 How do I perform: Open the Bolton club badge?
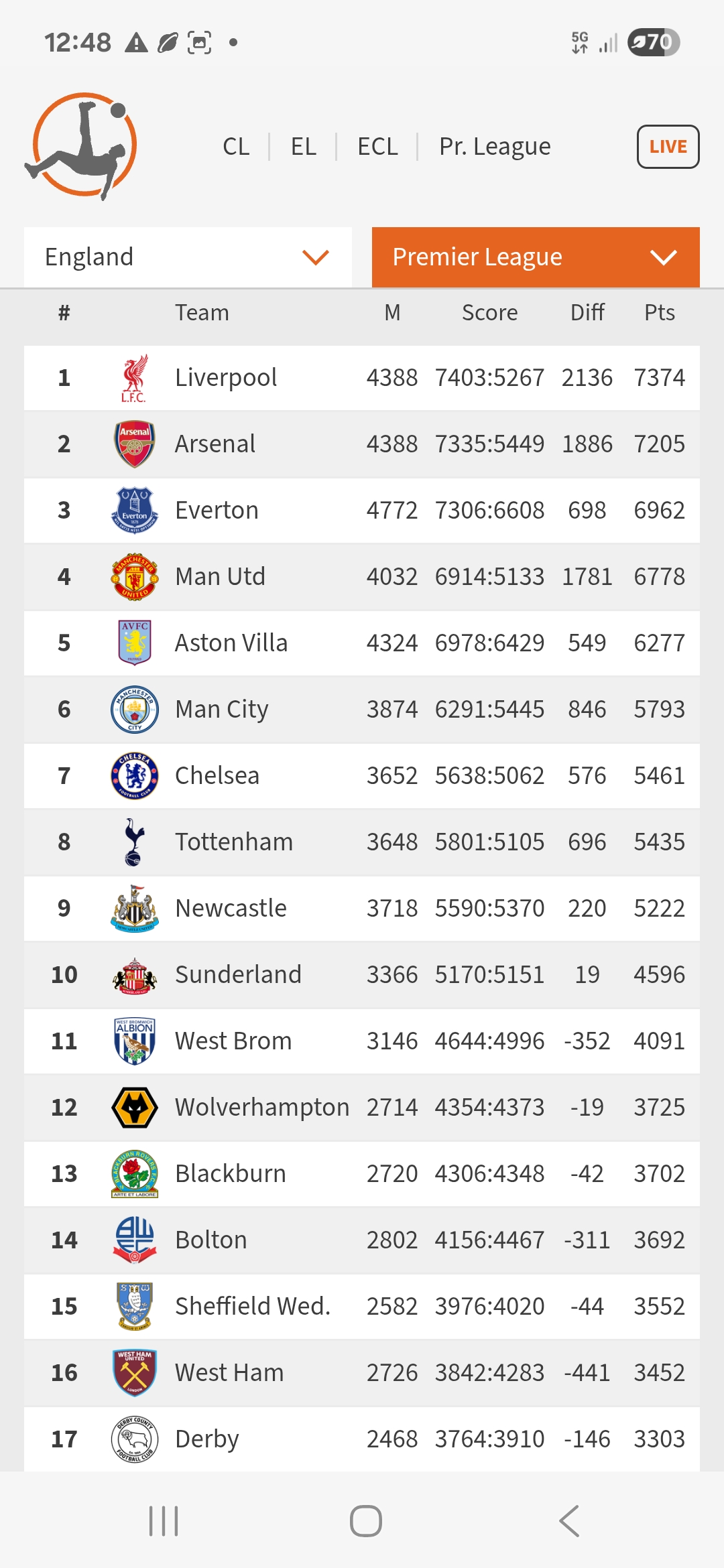pos(134,1240)
